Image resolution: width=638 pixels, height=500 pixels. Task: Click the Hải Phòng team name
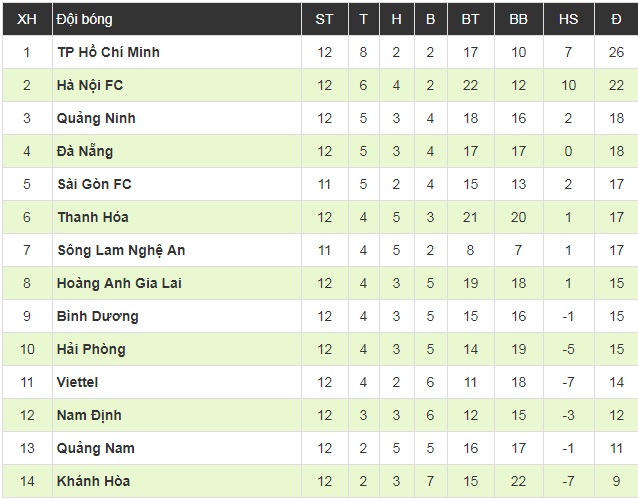point(91,349)
